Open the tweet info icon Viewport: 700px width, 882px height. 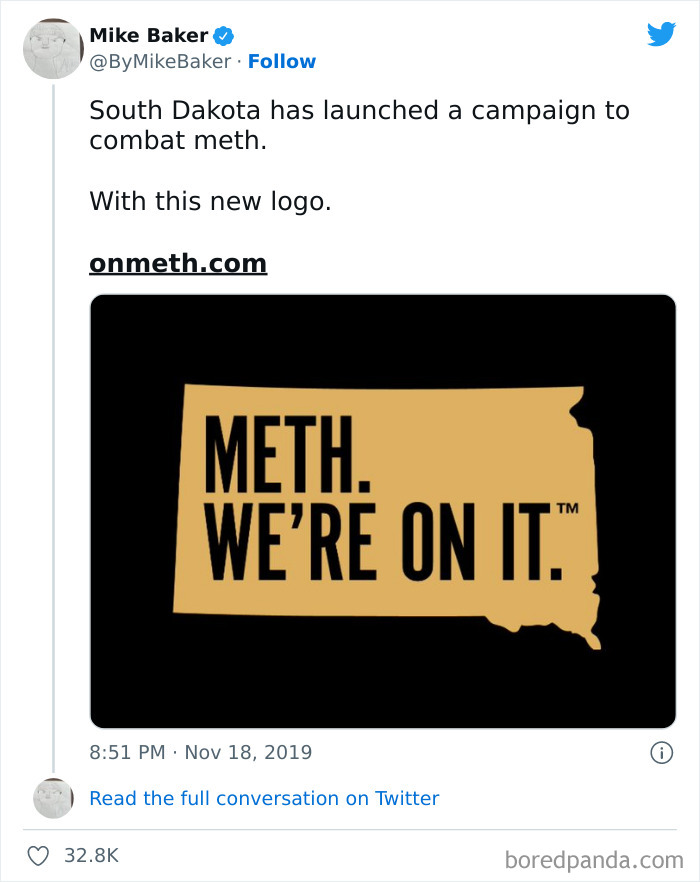661,753
